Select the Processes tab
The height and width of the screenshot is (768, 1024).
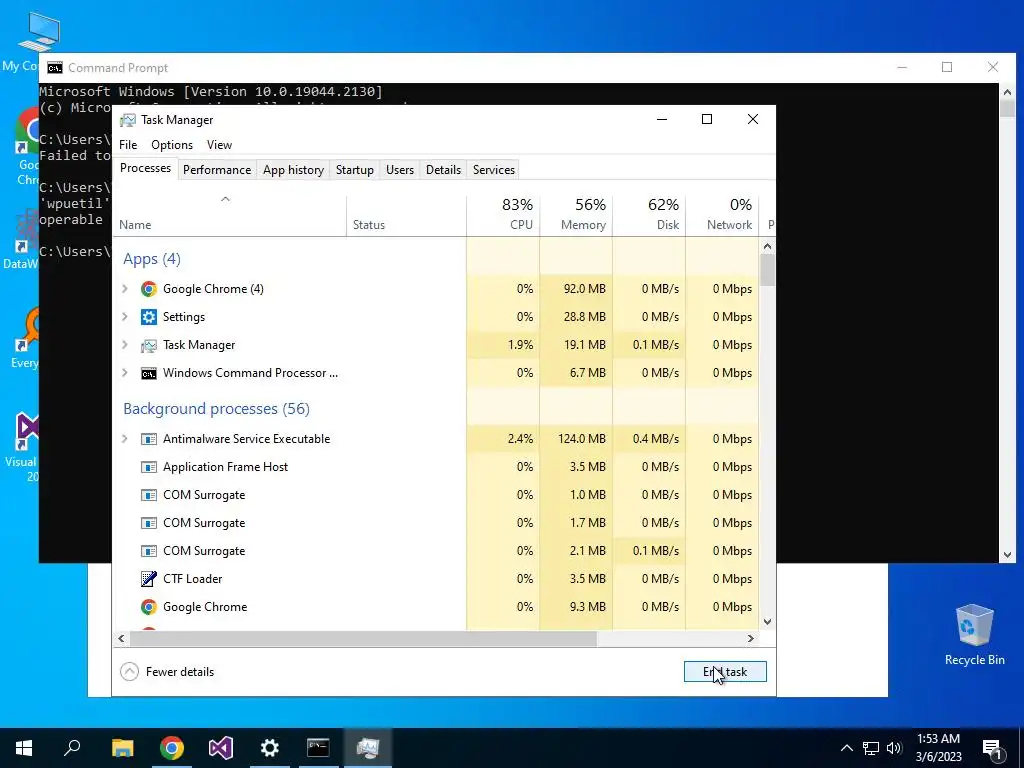pyautogui.click(x=145, y=168)
